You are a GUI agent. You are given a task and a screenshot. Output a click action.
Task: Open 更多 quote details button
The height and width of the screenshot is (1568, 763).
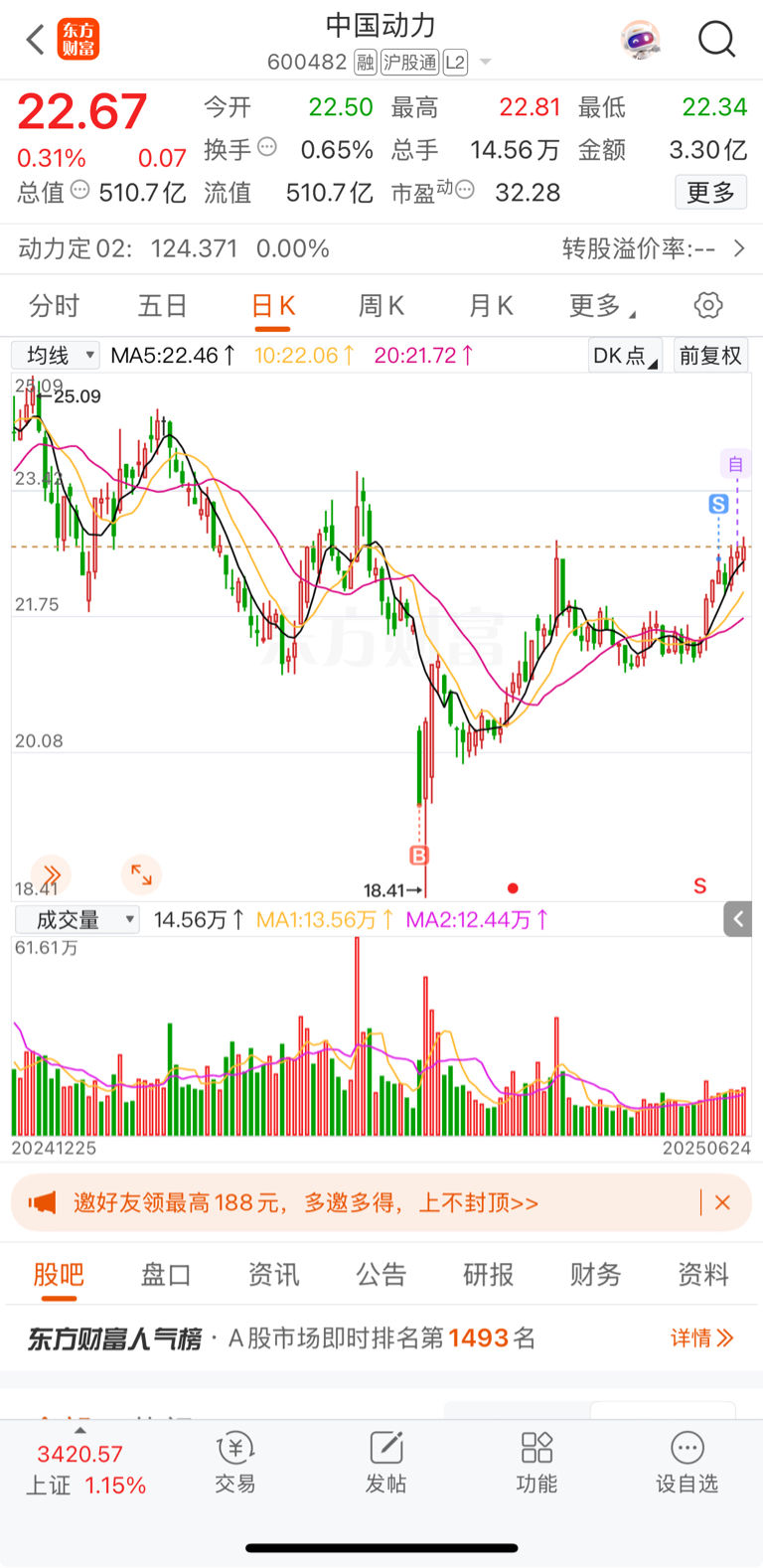coord(710,192)
